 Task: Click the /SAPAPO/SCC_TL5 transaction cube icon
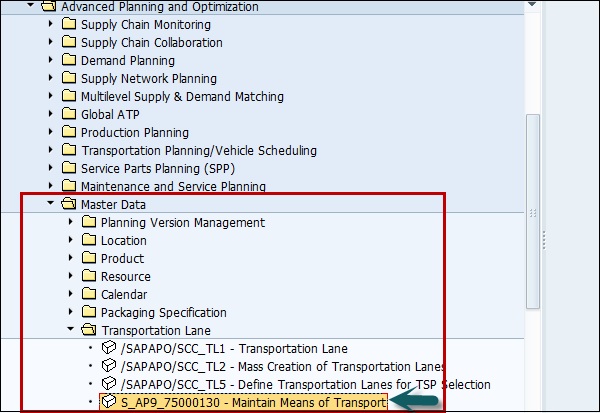click(108, 385)
